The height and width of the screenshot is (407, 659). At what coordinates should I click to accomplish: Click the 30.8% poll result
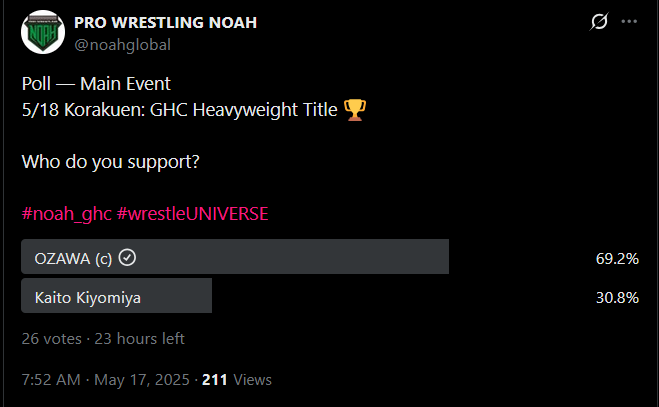pyautogui.click(x=617, y=297)
